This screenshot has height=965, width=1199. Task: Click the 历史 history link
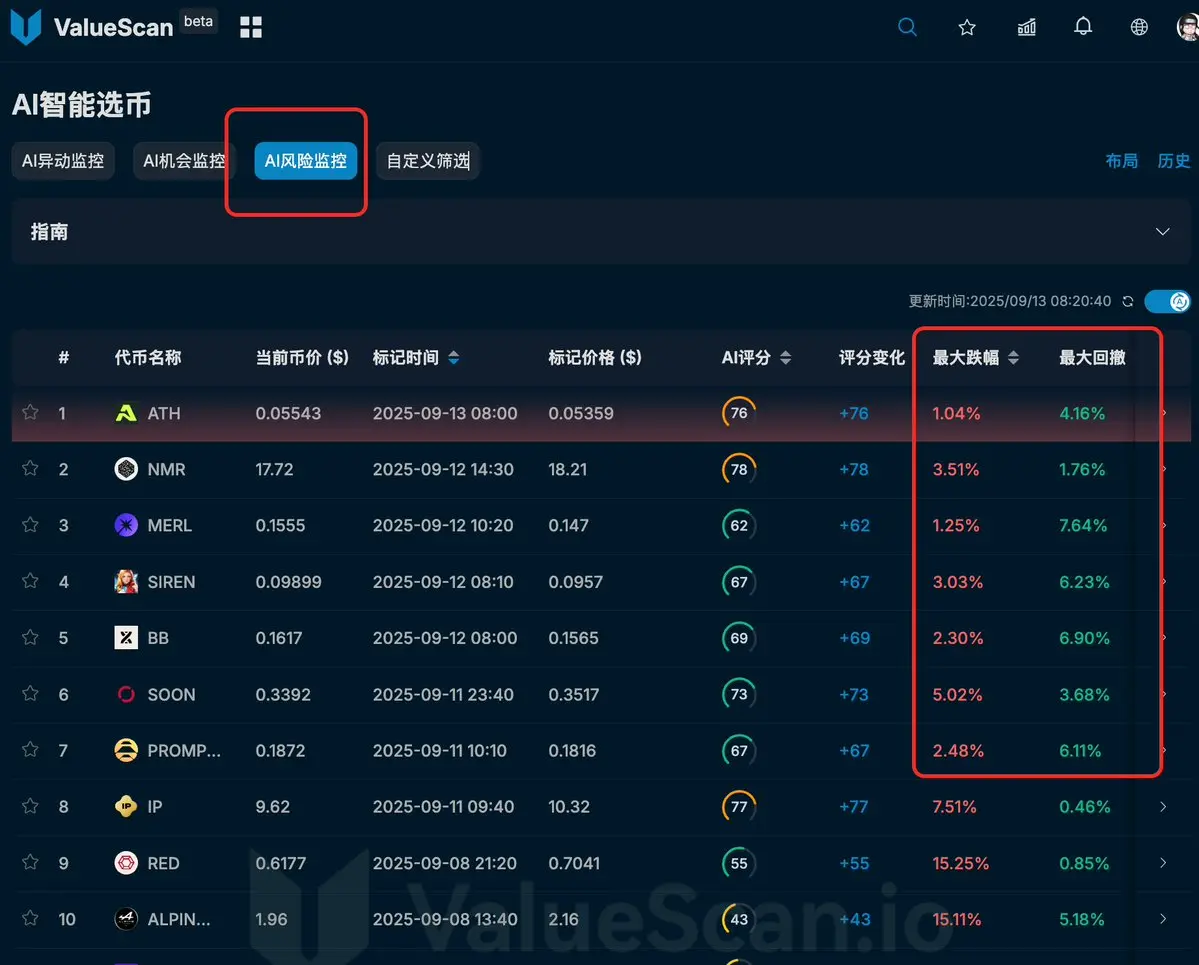[x=1174, y=161]
